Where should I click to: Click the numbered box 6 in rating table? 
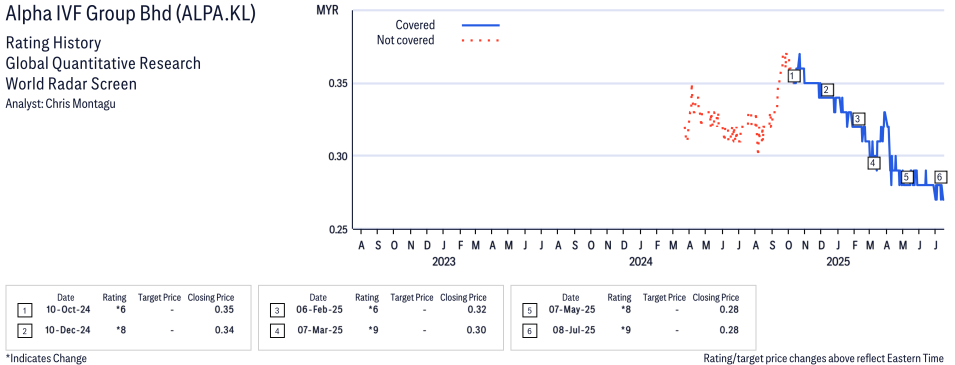coord(529,330)
